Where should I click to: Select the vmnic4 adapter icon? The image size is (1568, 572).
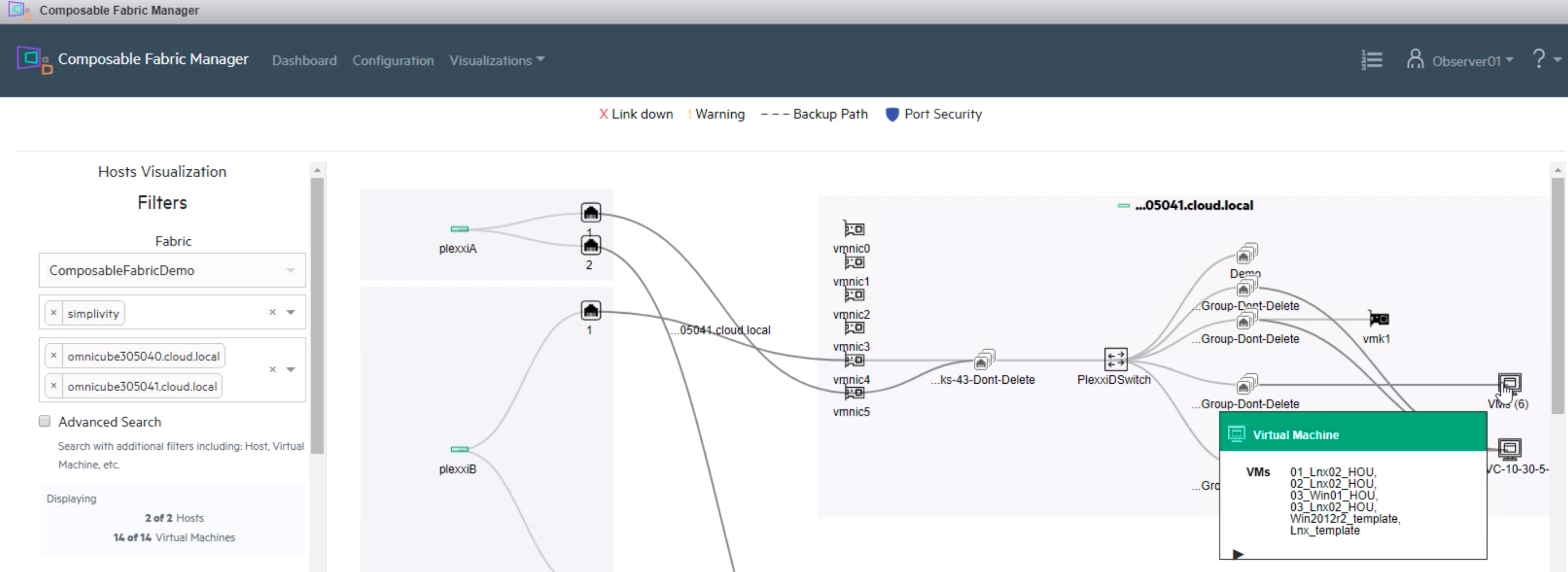click(853, 360)
